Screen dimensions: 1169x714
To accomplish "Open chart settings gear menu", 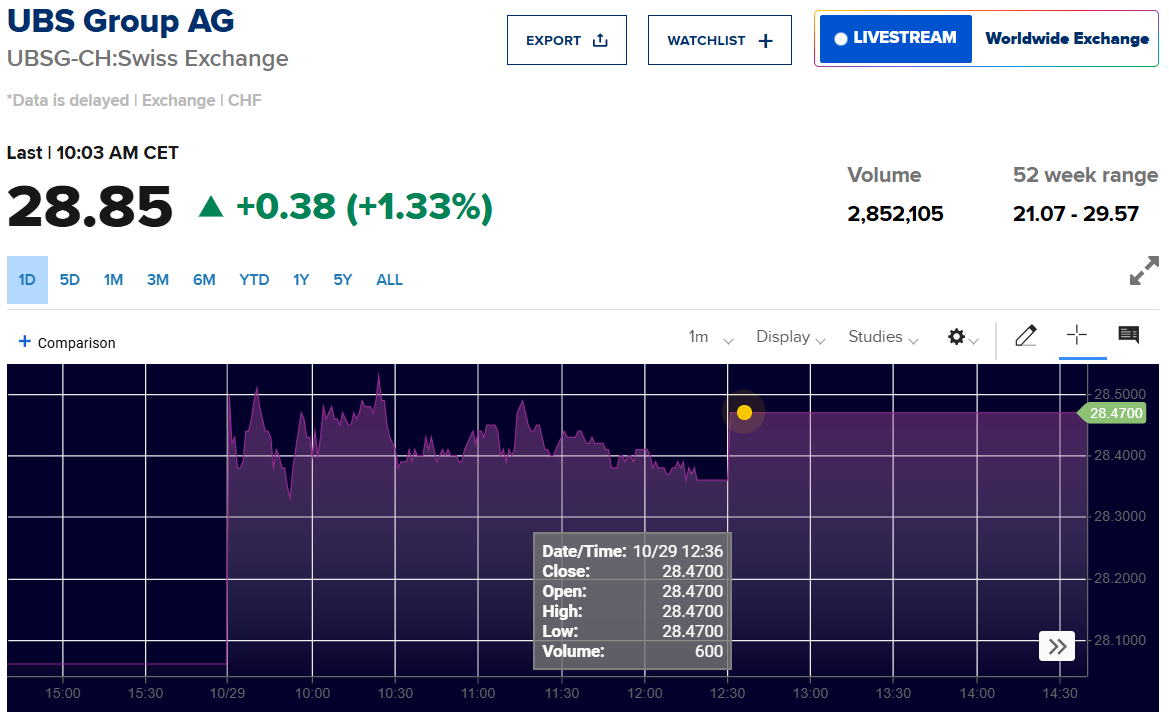I will click(962, 338).
